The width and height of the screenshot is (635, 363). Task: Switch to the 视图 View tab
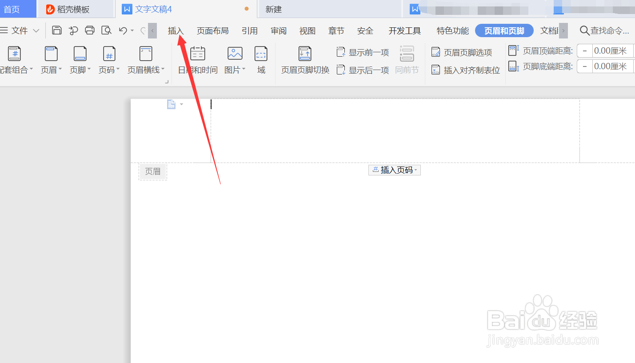307,31
